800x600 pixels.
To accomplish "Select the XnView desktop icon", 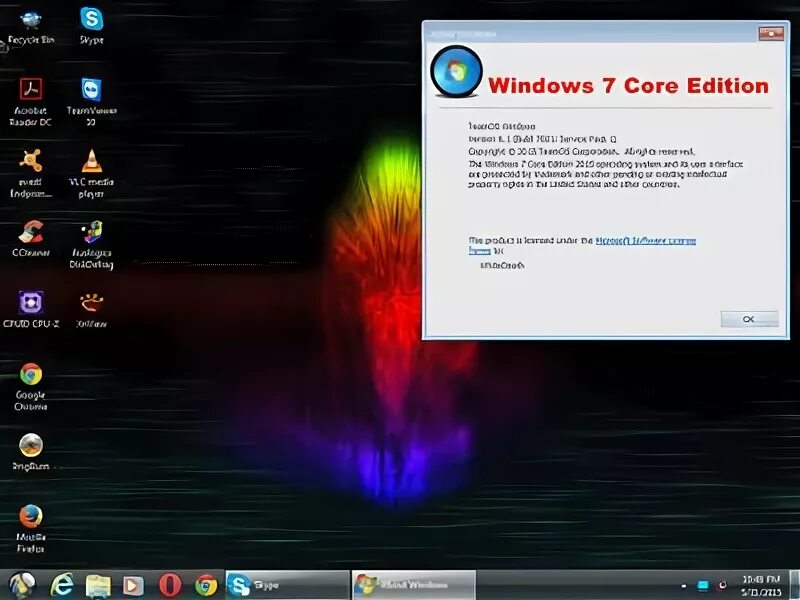I will pyautogui.click(x=91, y=310).
